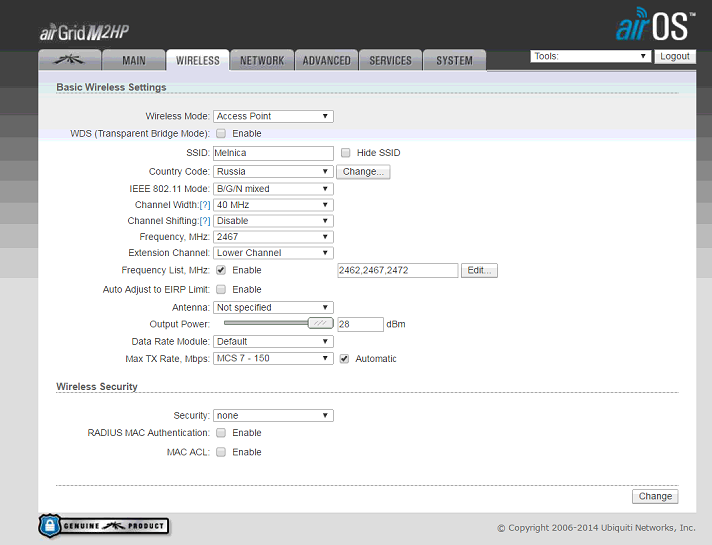Open the Data Rate Module dropdown

click(273, 342)
